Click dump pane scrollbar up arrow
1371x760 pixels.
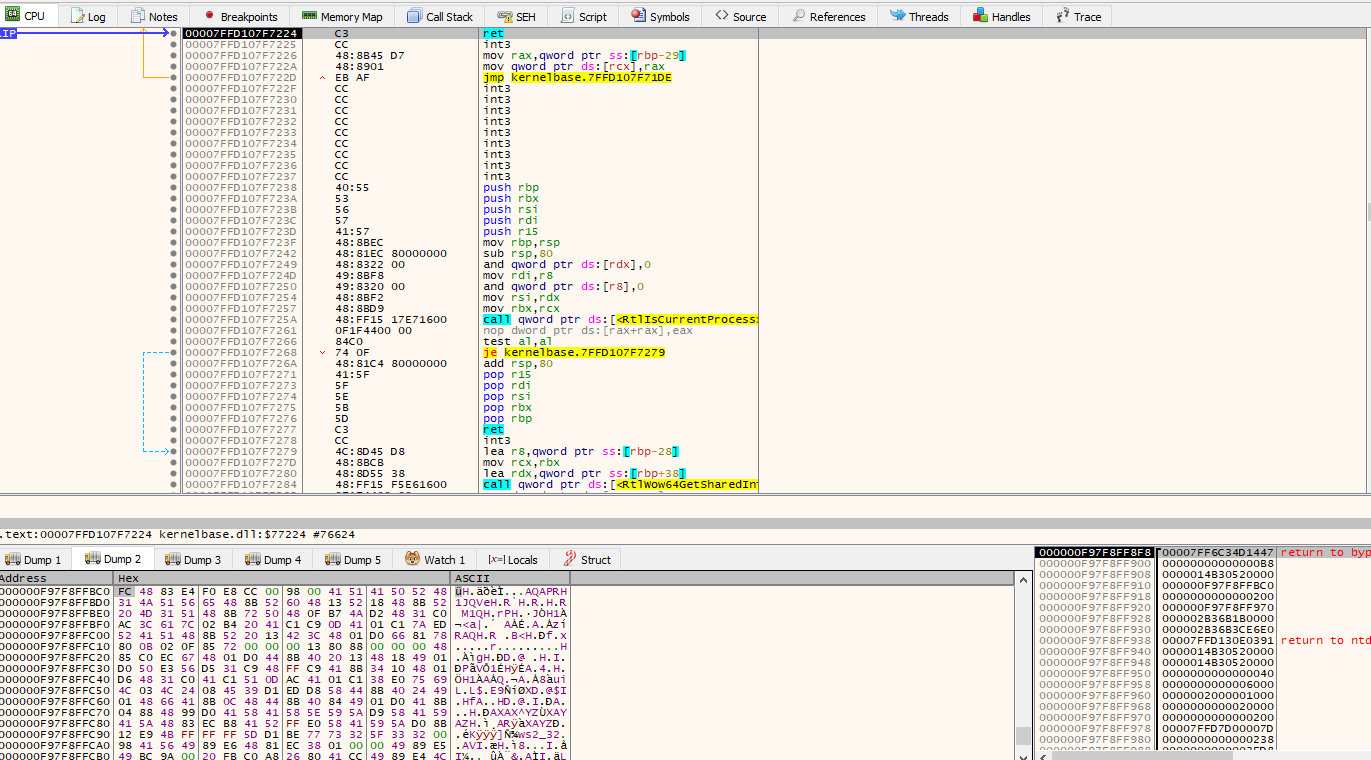(x=1022, y=580)
